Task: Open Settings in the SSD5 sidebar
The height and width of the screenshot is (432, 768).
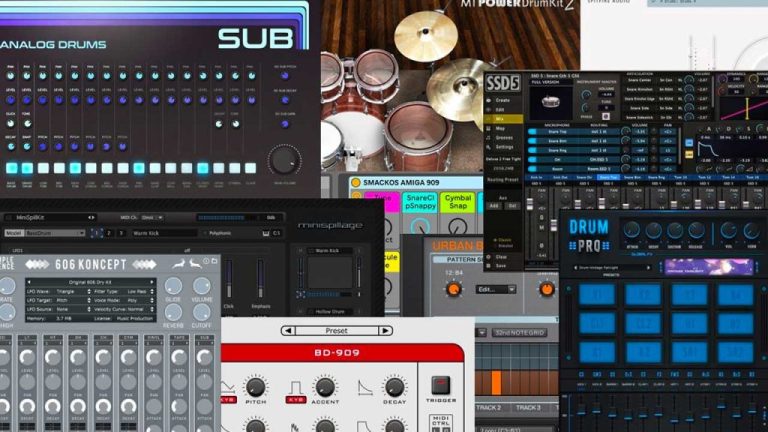Action: (x=504, y=147)
